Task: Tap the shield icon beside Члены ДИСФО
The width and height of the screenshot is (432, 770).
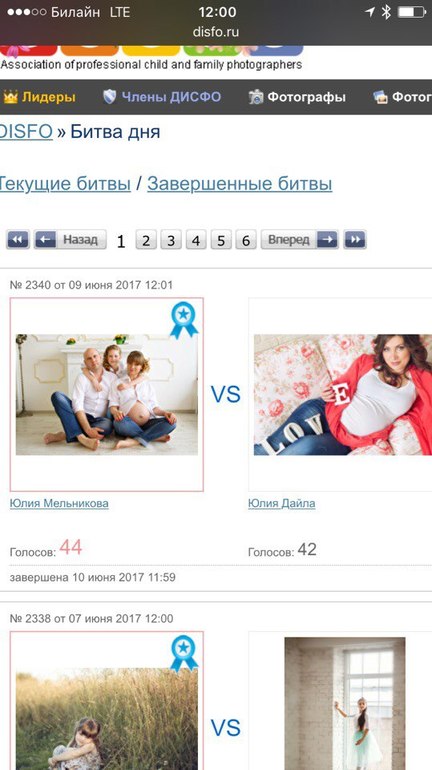Action: point(109,97)
